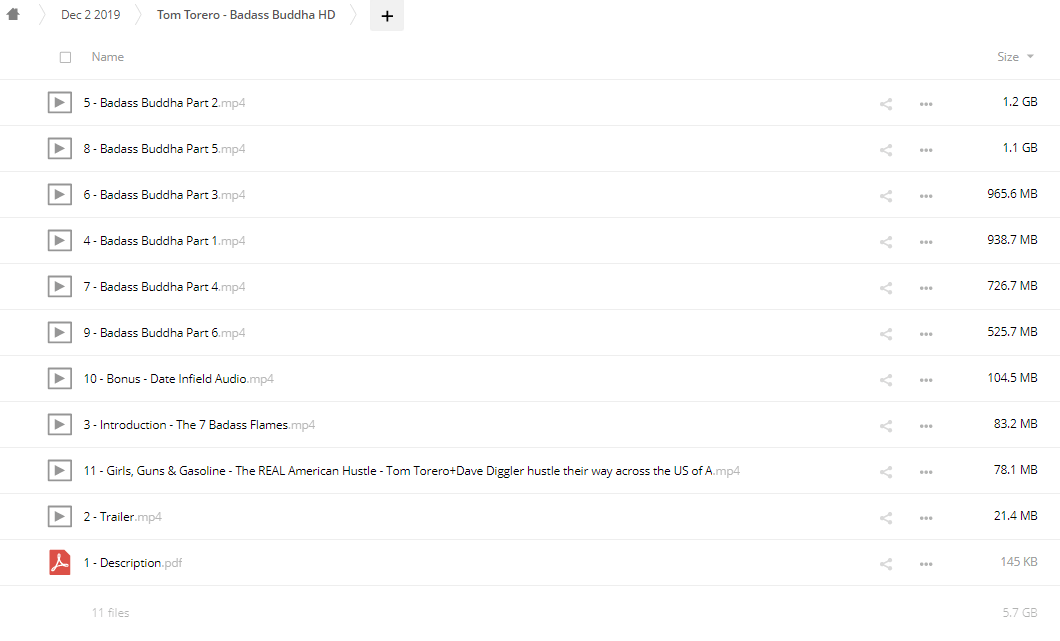Tick the select-all checkbox beside Name
The image size is (1060, 641).
(x=66, y=57)
